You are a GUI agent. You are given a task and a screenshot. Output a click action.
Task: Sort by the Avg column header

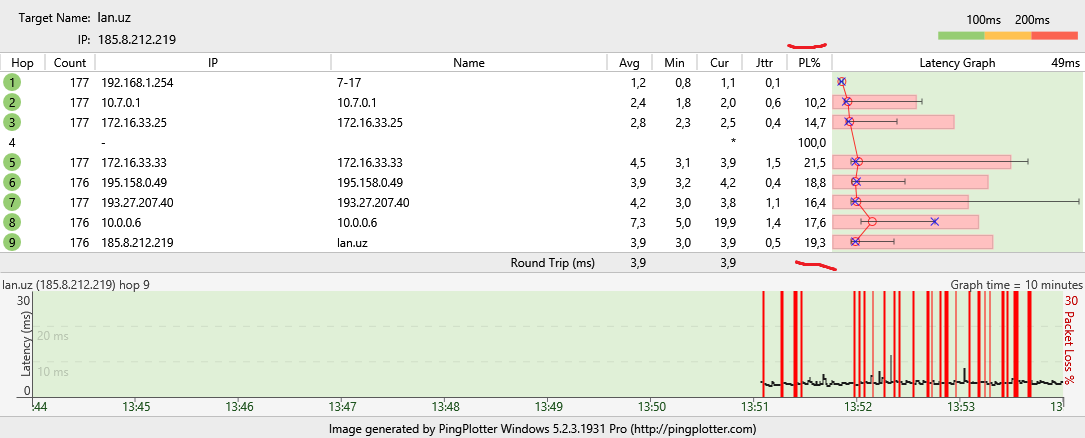629,63
